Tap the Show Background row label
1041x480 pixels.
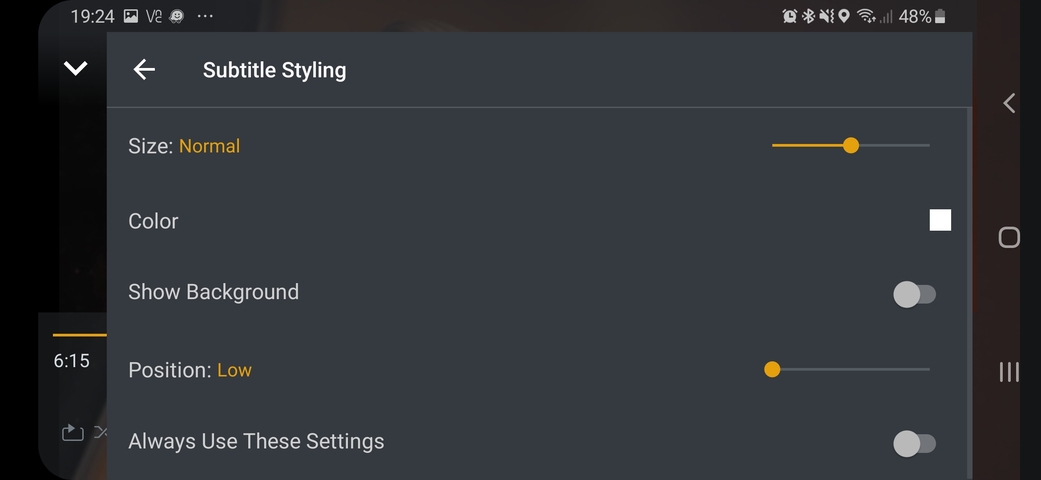coord(213,292)
